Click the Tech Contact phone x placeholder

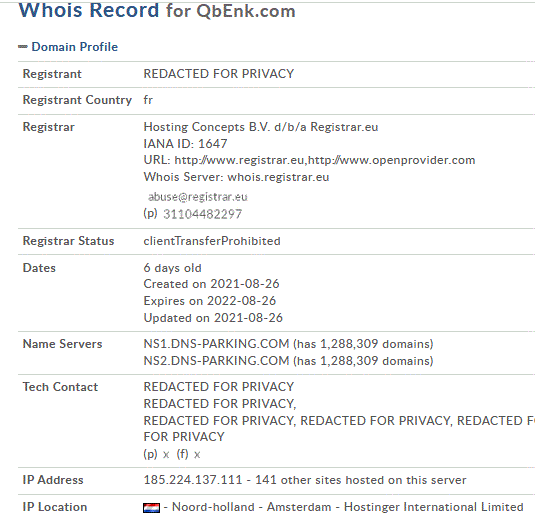coord(166,455)
